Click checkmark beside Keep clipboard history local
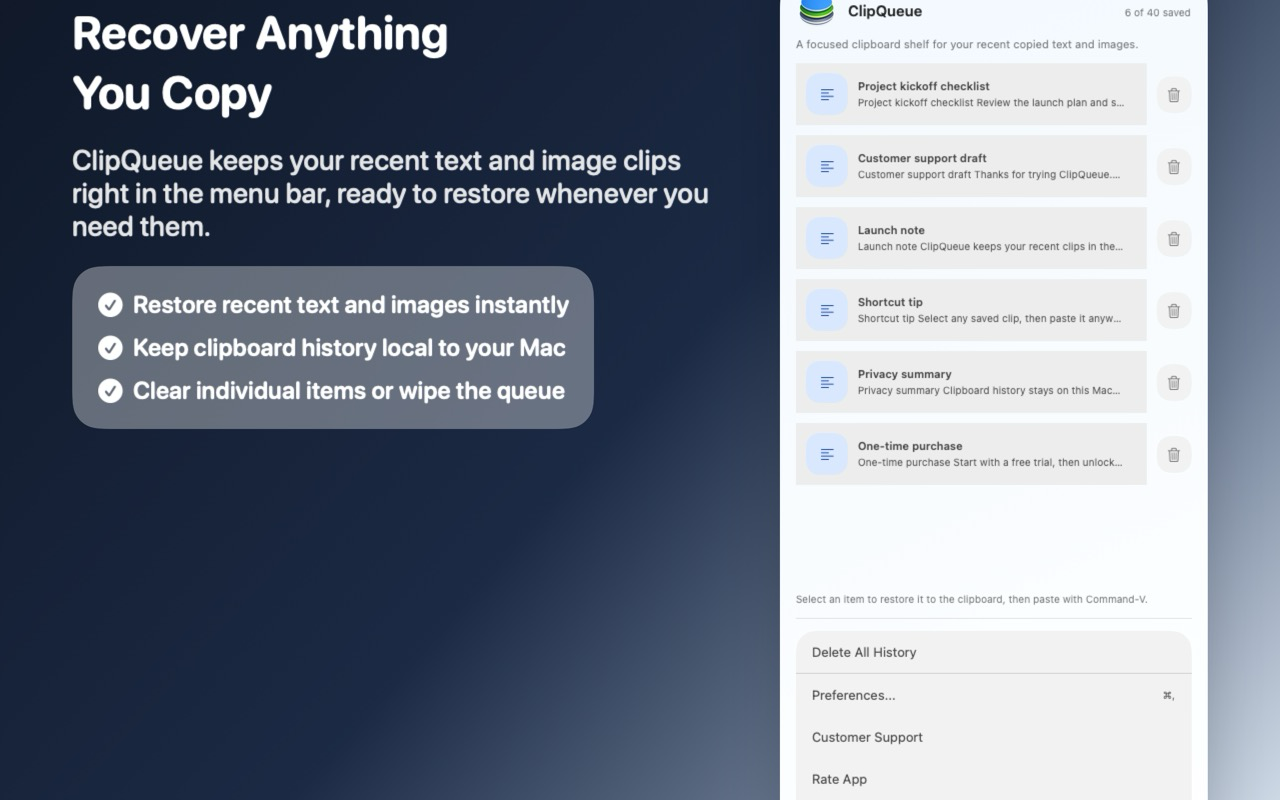This screenshot has height=800, width=1280. [x=110, y=348]
